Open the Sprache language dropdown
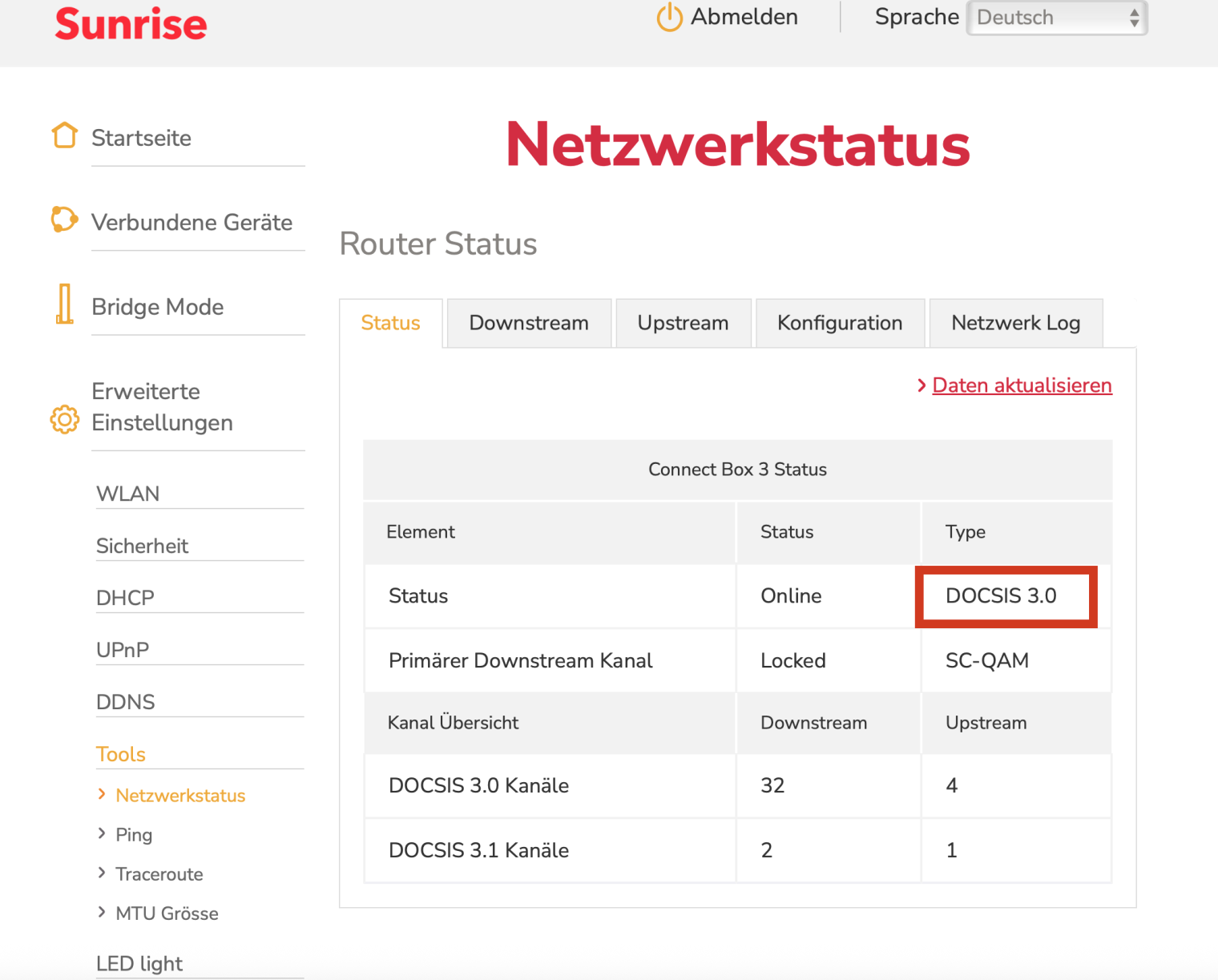 (1057, 18)
